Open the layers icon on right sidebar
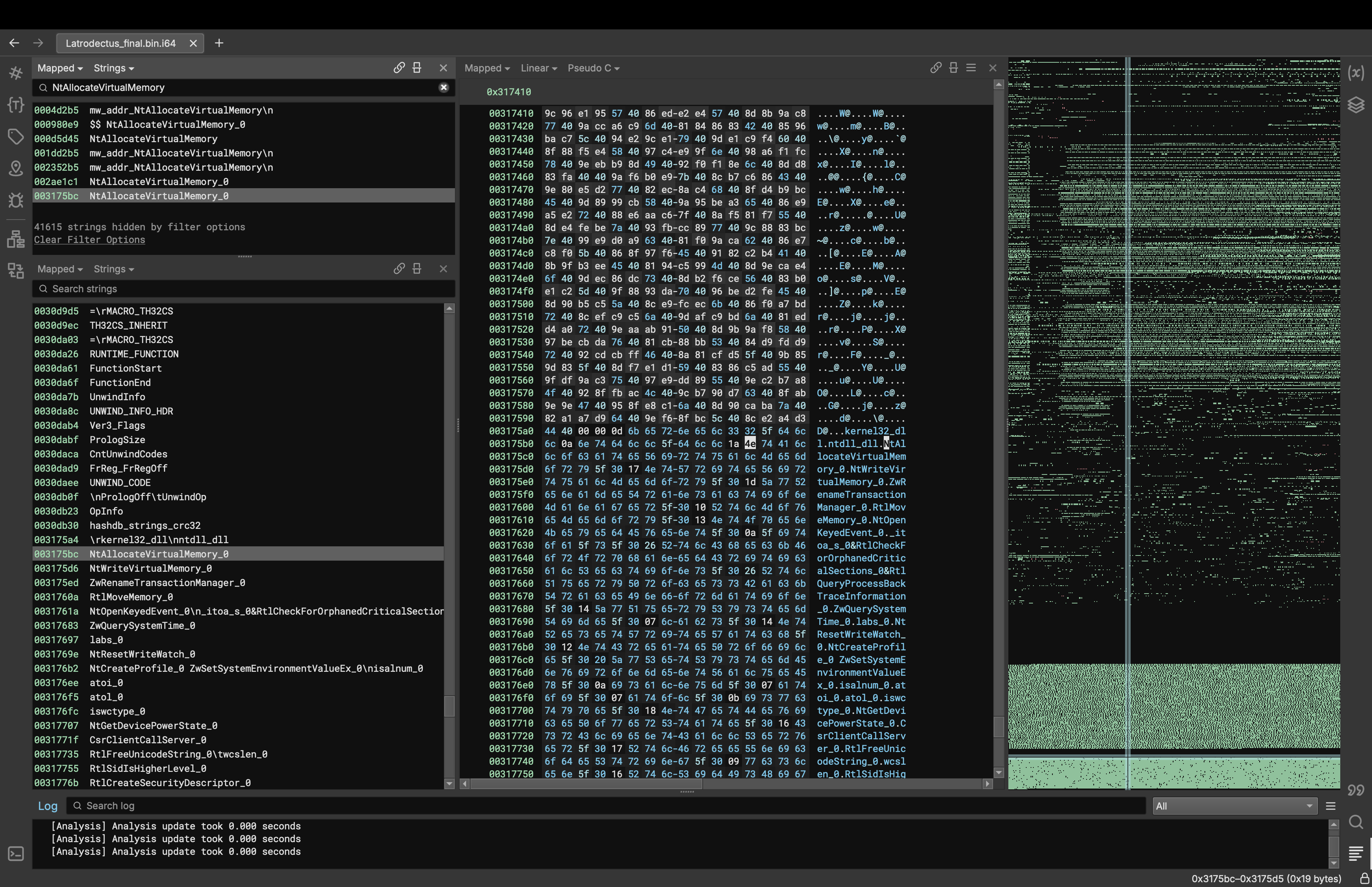Viewport: 1372px width, 887px height. pos(1356,105)
